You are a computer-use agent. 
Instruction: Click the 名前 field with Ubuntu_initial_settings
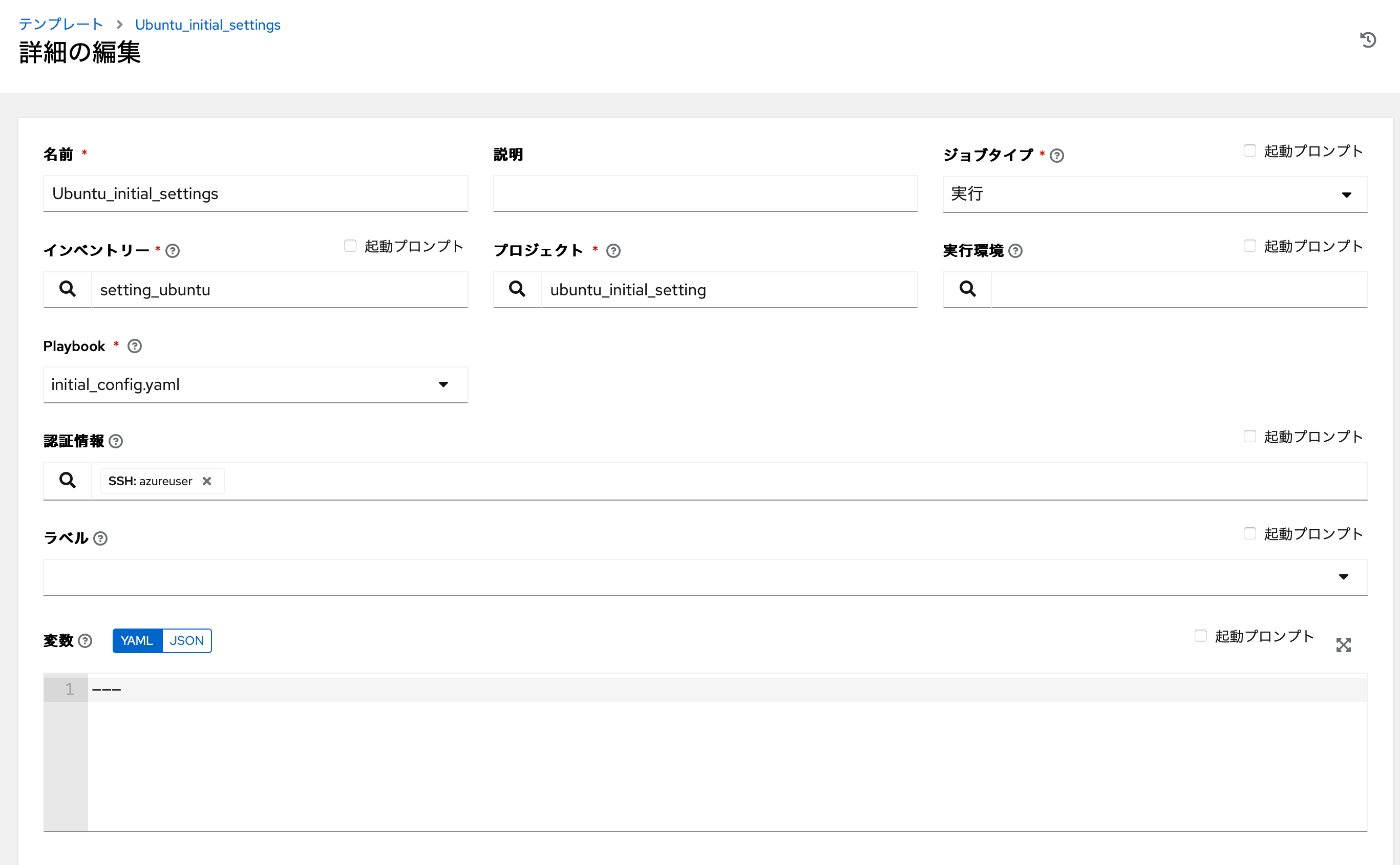(256, 193)
